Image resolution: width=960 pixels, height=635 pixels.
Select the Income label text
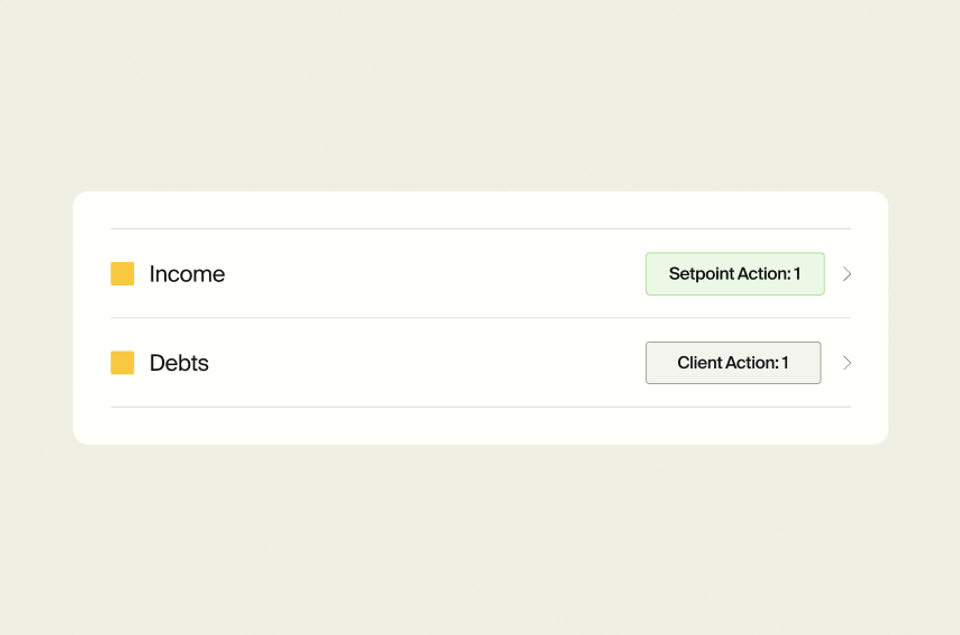tap(187, 274)
